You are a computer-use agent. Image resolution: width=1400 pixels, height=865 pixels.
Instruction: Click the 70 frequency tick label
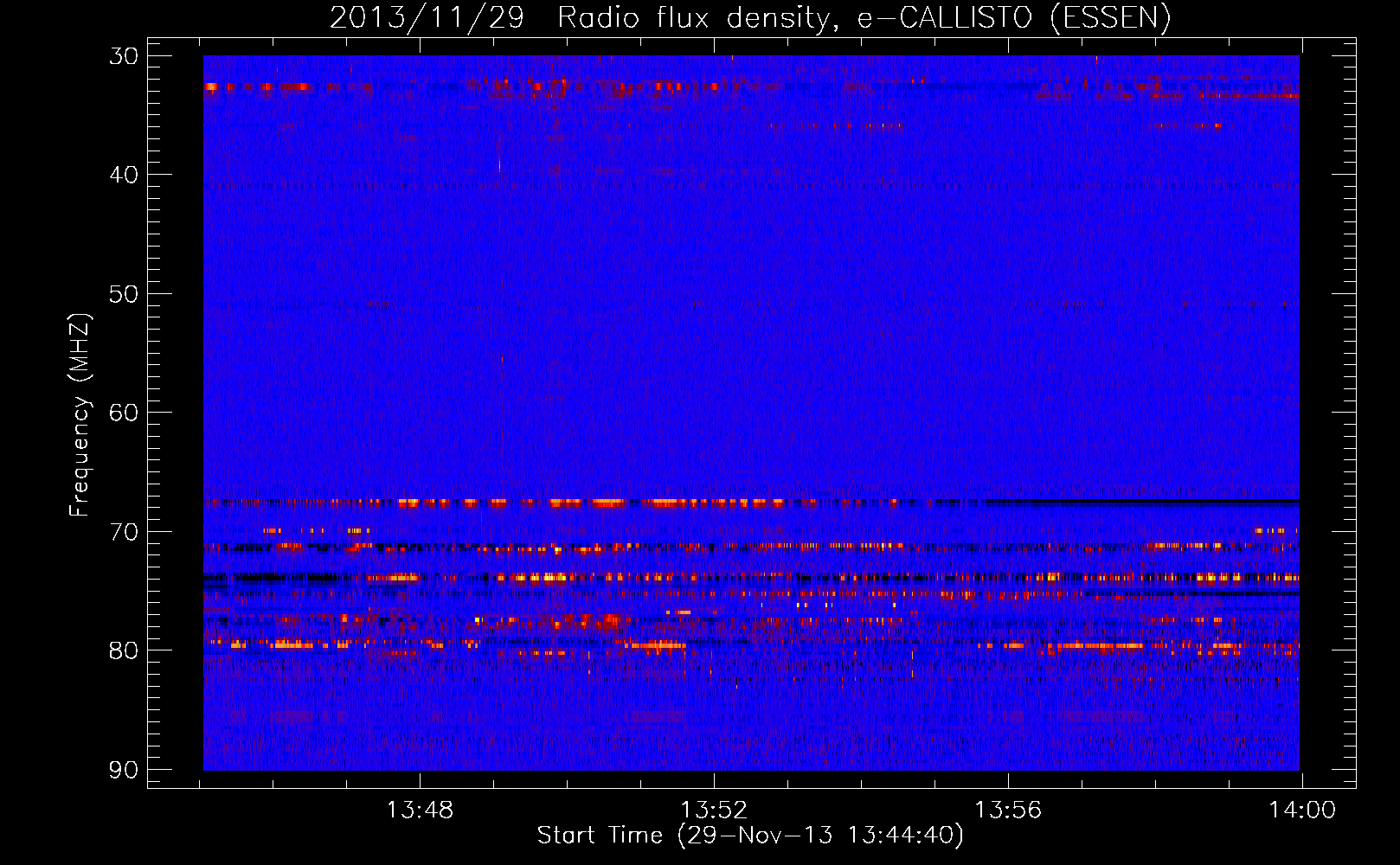click(124, 531)
